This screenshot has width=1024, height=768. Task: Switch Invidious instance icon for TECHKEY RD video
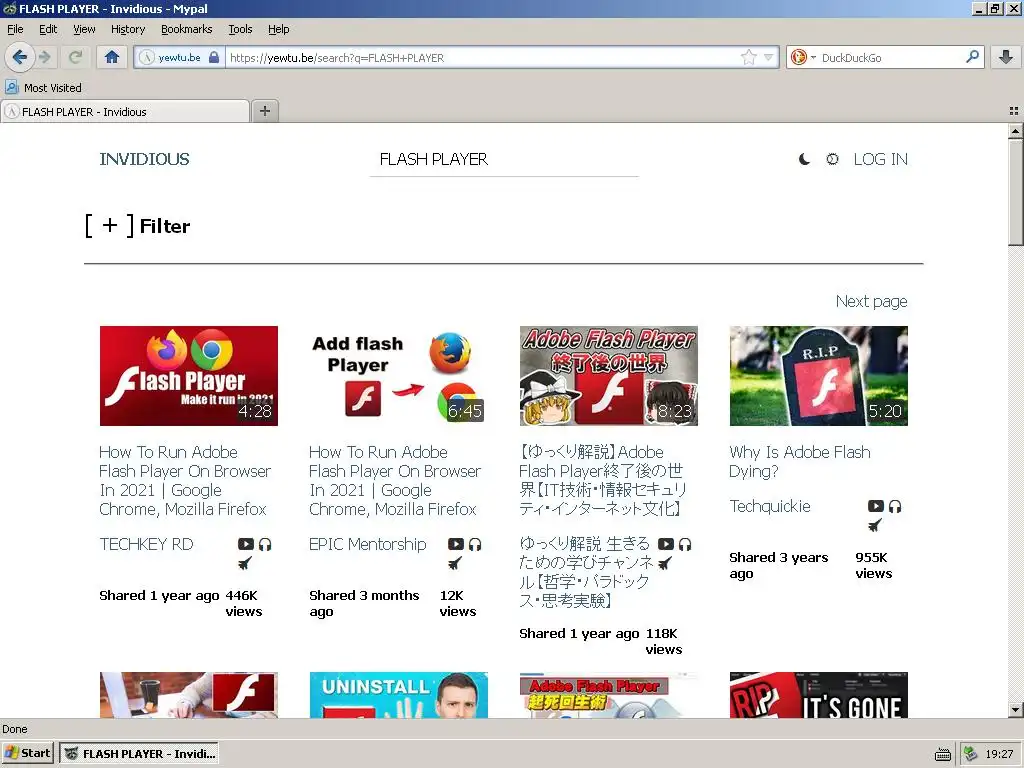tap(245, 563)
